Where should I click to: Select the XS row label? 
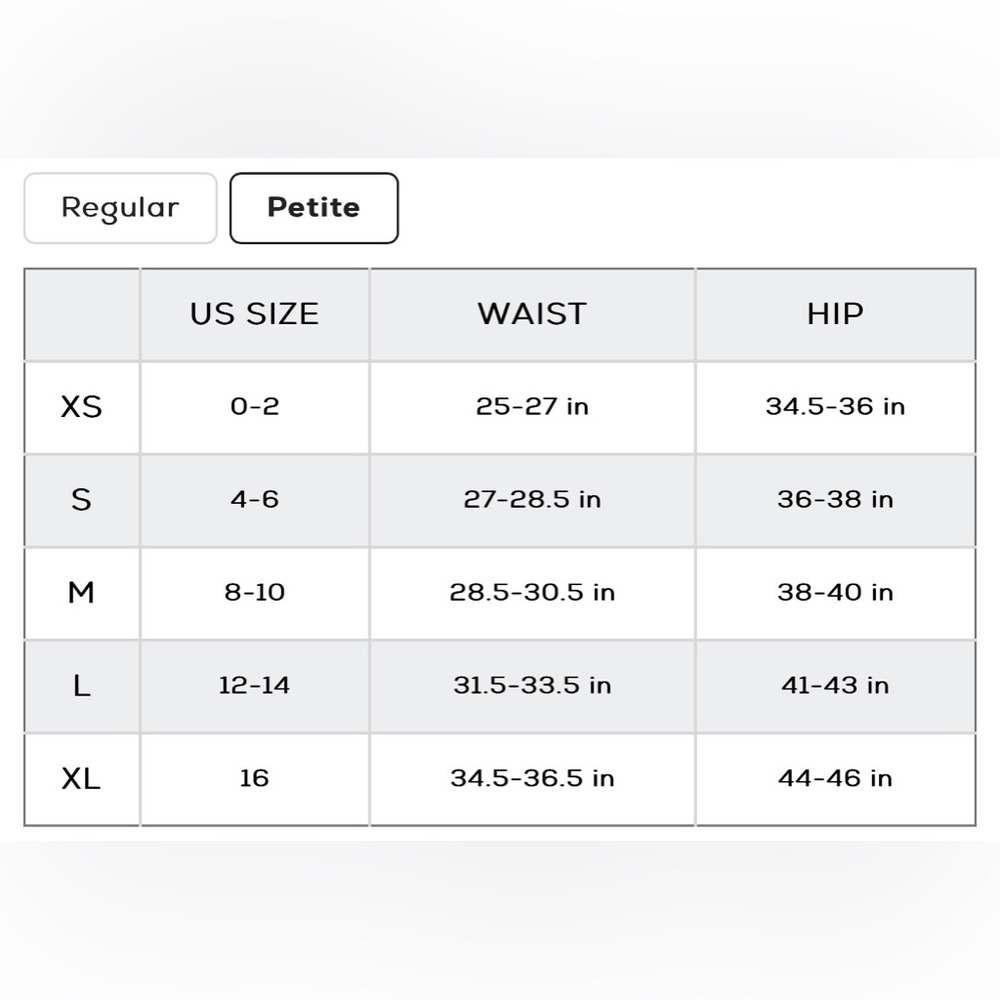(82, 407)
